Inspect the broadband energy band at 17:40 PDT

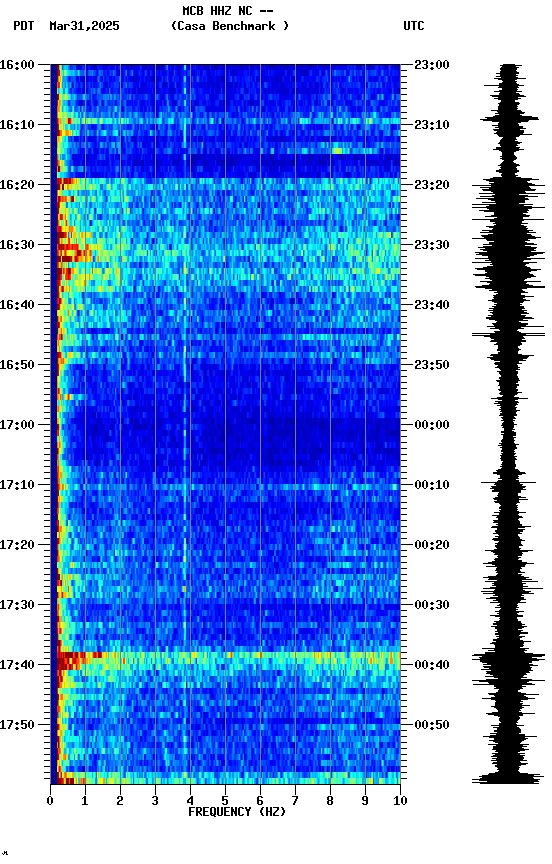(229, 661)
